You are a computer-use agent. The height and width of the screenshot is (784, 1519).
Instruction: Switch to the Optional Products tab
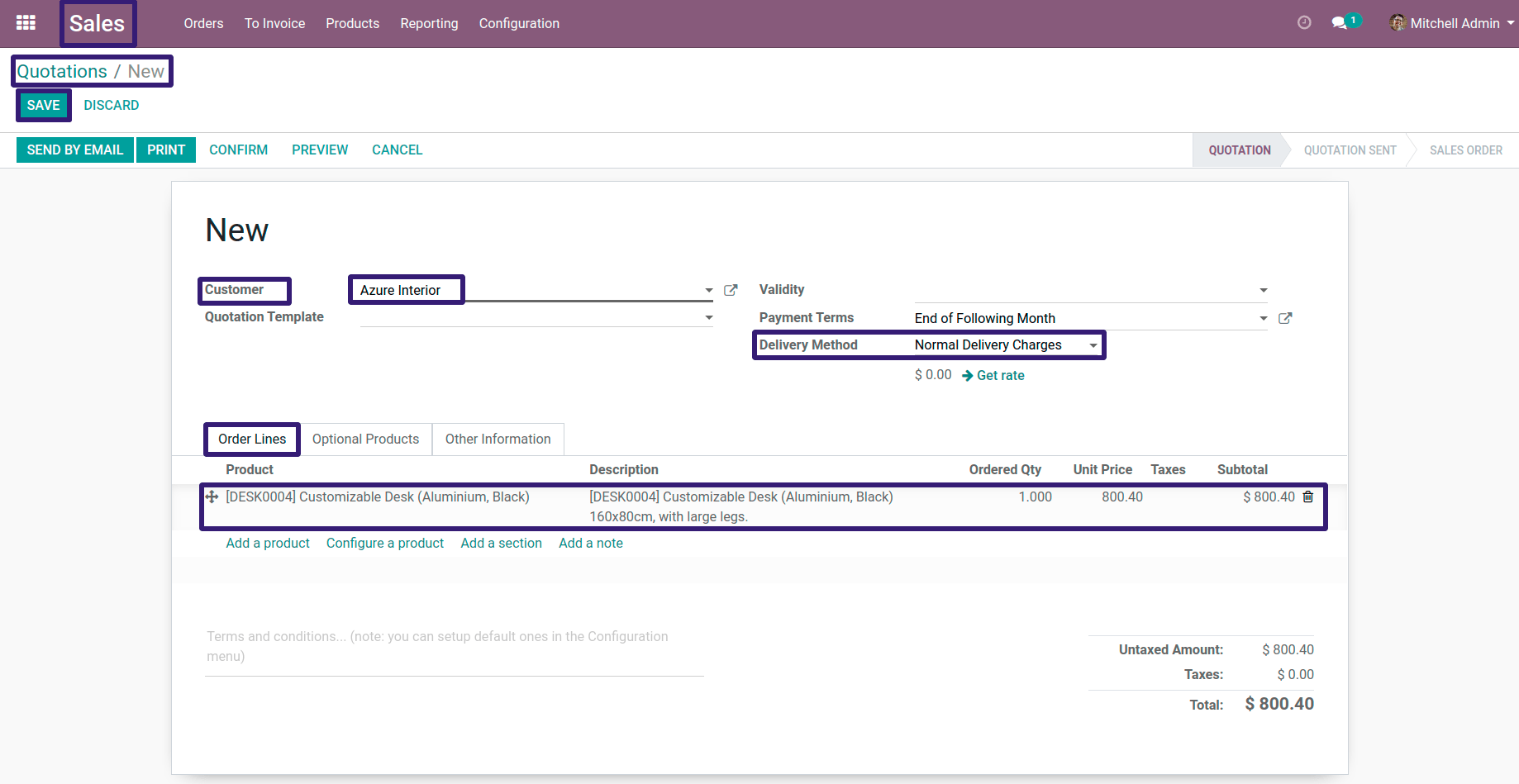click(x=365, y=439)
